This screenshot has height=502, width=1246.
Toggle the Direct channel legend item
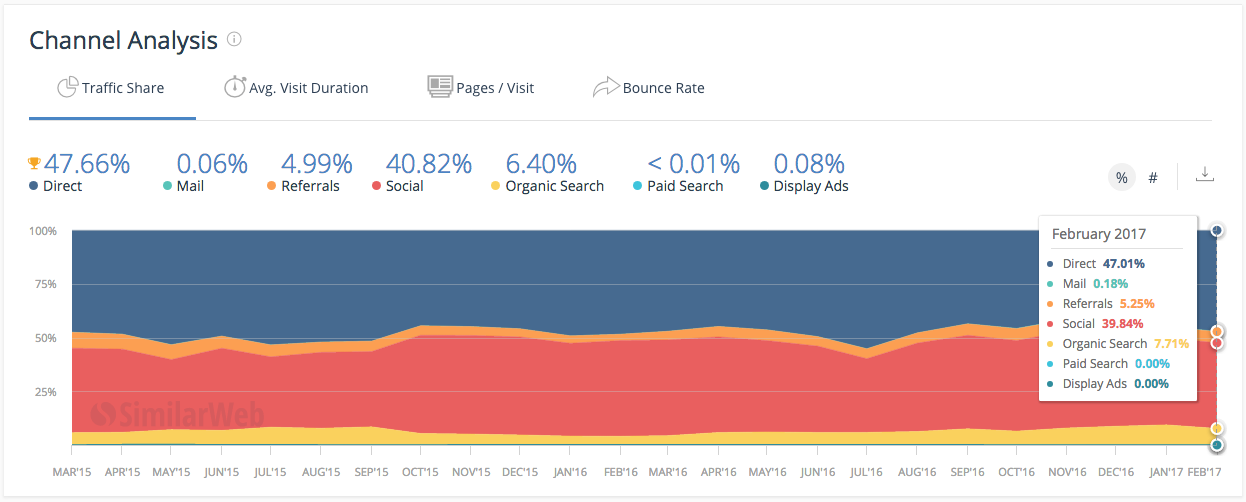pos(62,186)
